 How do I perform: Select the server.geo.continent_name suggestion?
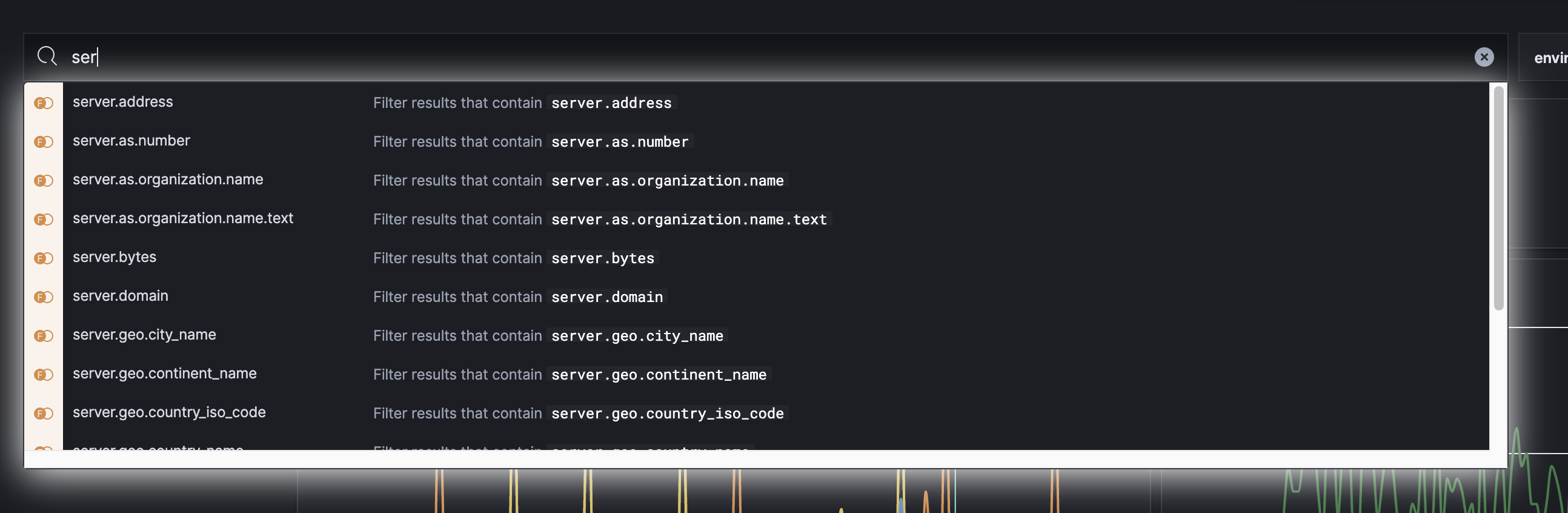[x=757, y=374]
